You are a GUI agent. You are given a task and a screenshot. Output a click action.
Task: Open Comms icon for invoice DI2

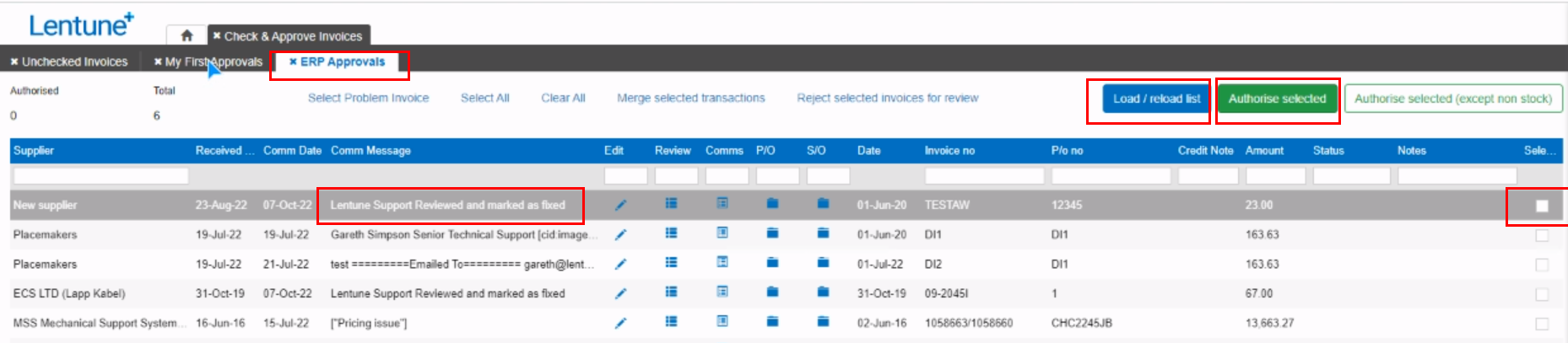722,262
